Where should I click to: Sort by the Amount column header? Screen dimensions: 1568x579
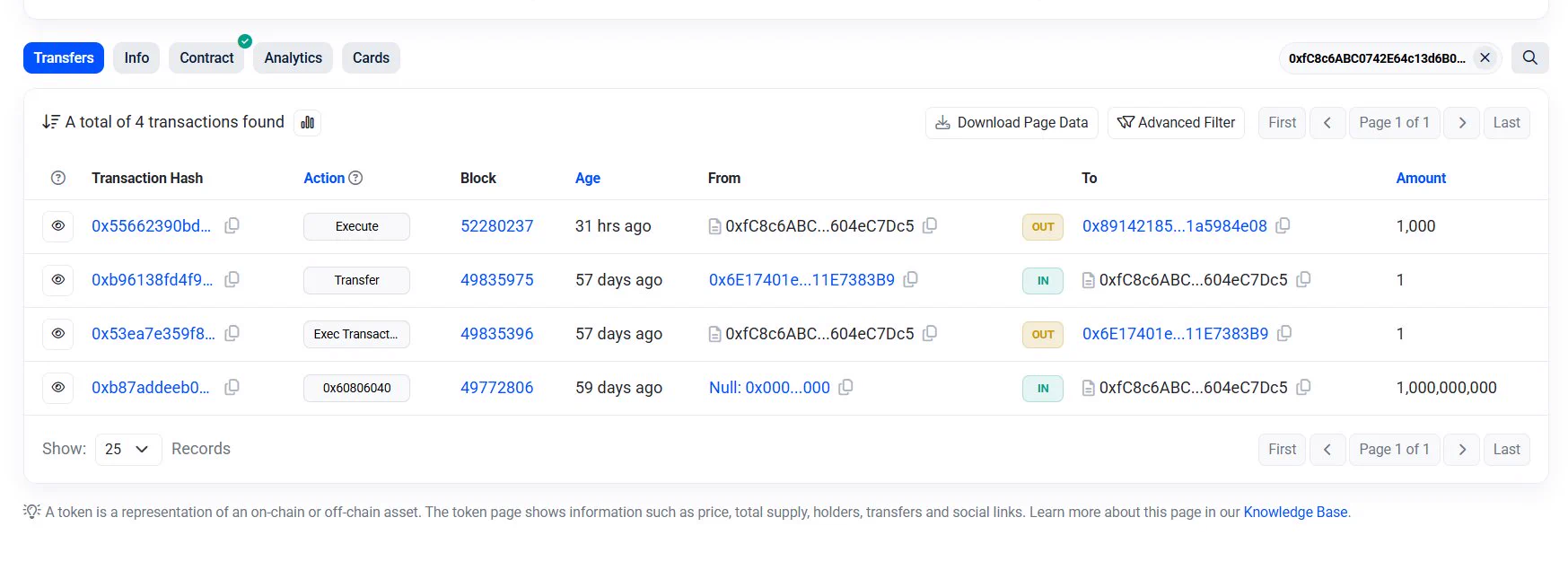click(x=1421, y=178)
